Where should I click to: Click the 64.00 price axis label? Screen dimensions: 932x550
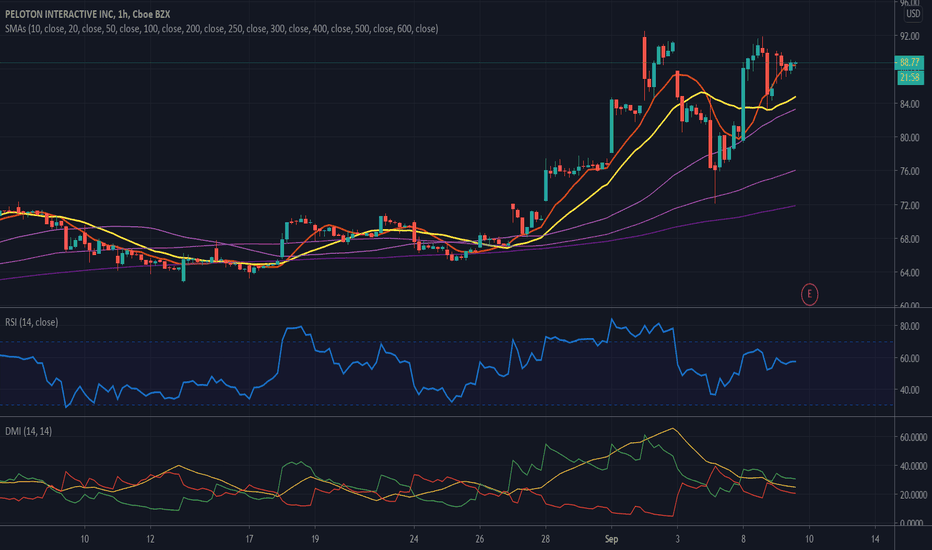(x=909, y=273)
